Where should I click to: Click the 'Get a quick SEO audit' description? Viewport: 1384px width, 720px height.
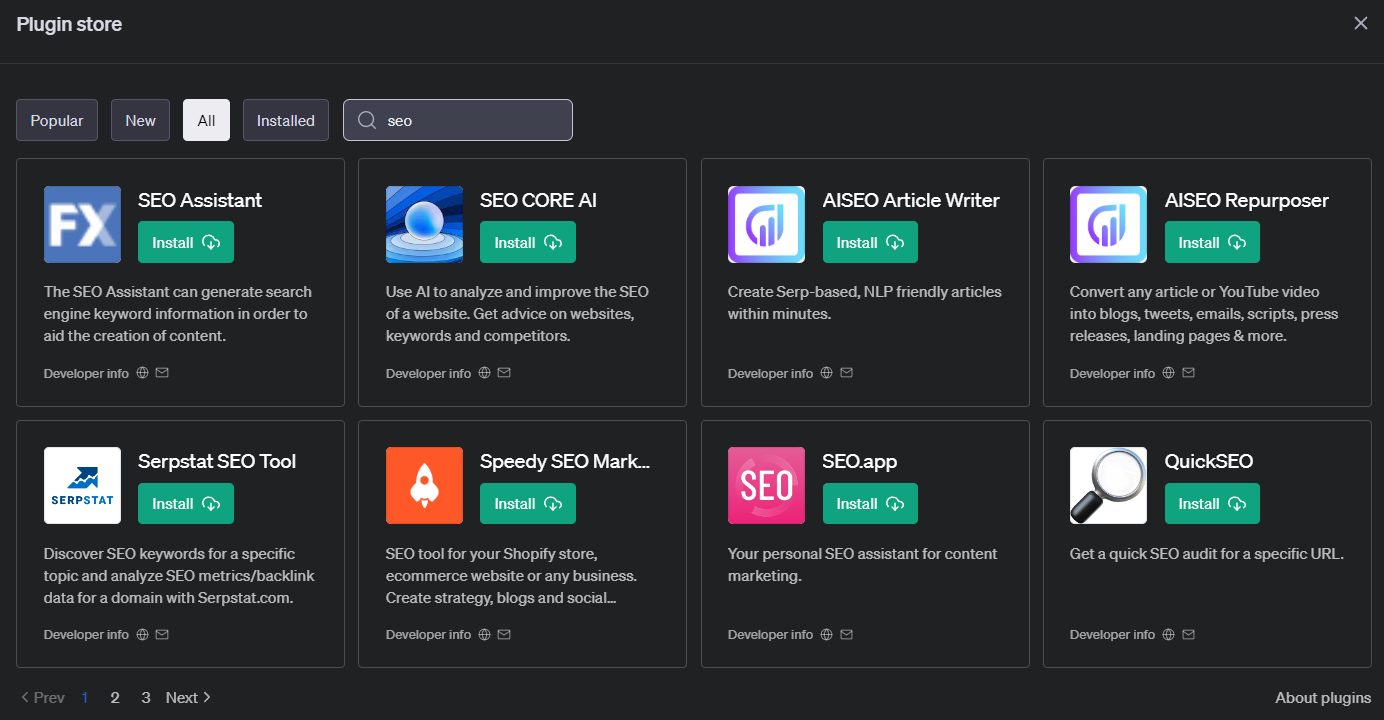[x=1207, y=553]
